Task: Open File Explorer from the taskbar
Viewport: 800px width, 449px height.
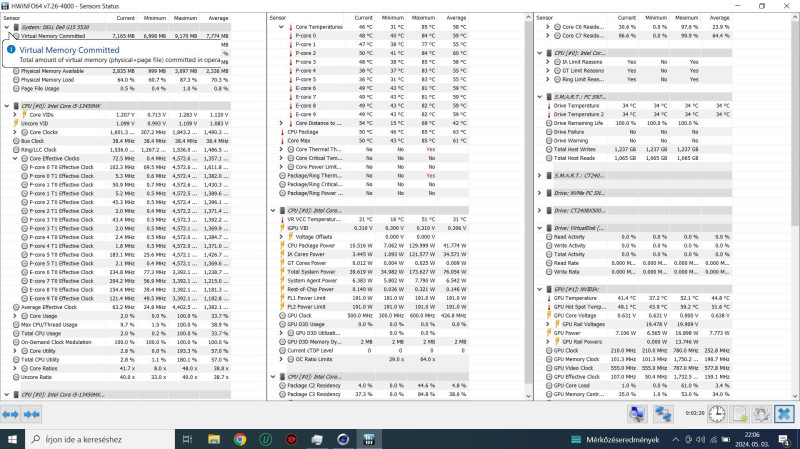Action: point(214,439)
